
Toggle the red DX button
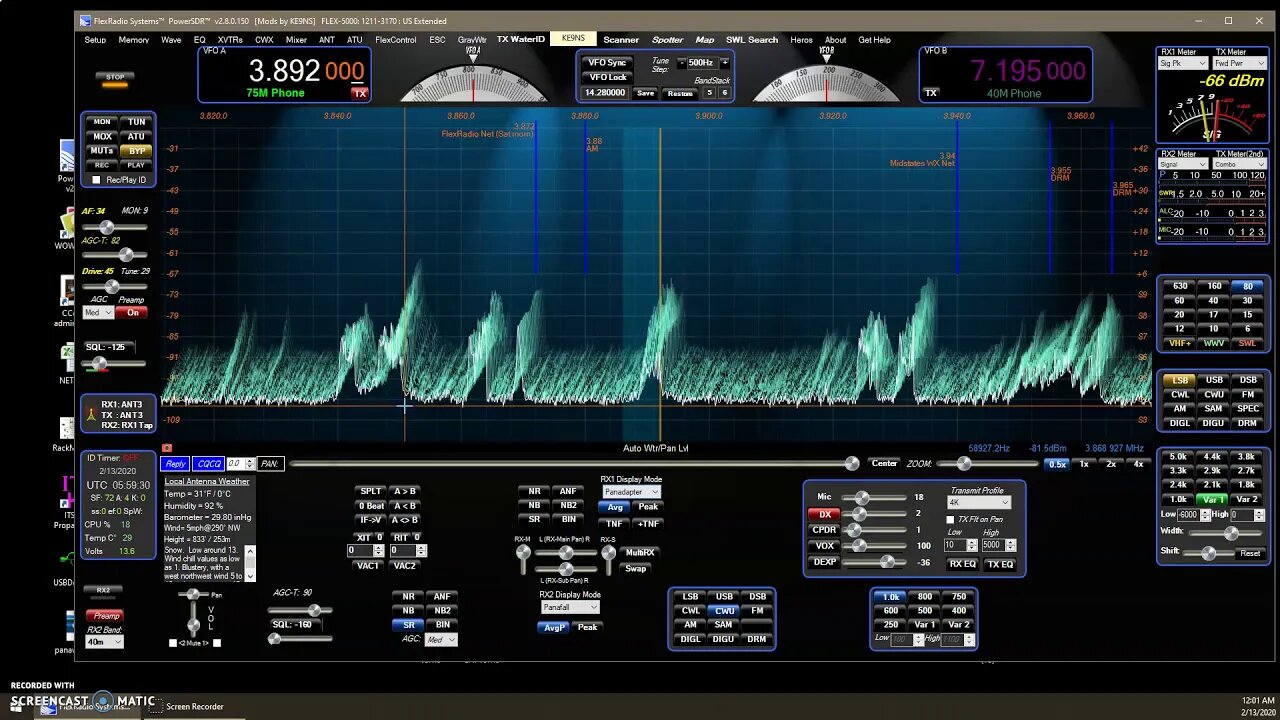click(x=825, y=514)
